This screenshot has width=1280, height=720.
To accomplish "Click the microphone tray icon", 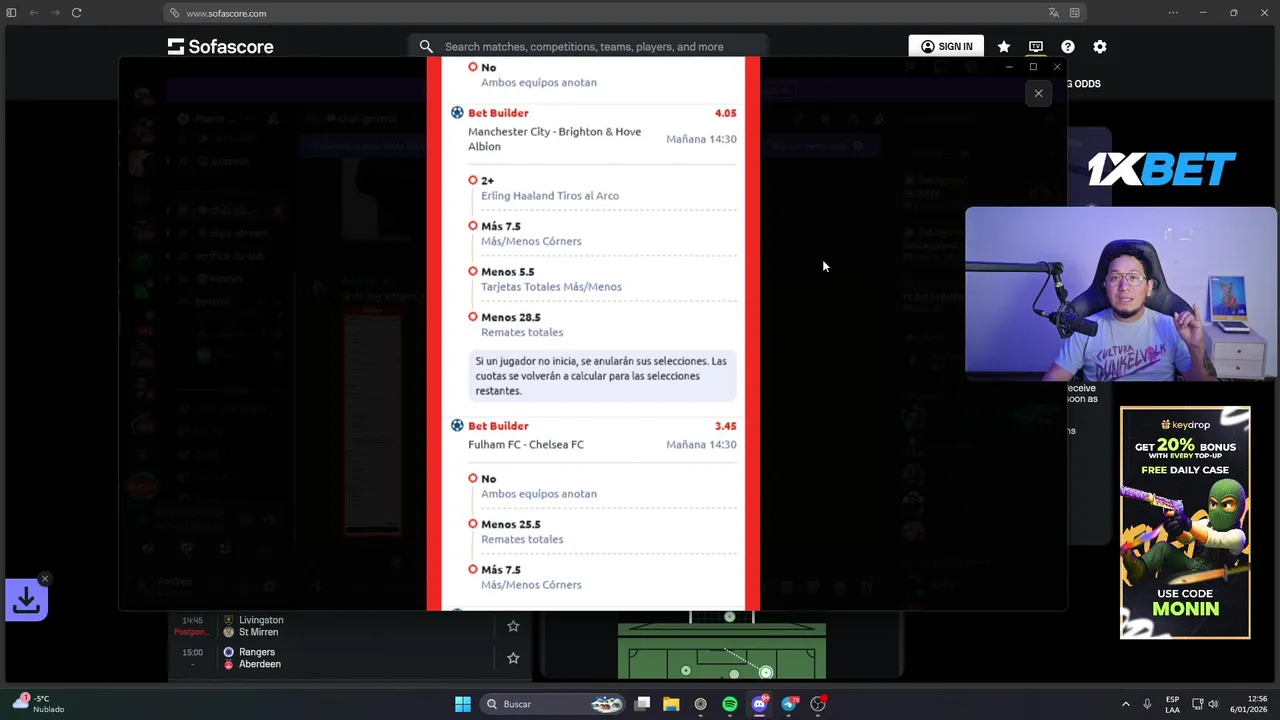I will [x=1147, y=704].
